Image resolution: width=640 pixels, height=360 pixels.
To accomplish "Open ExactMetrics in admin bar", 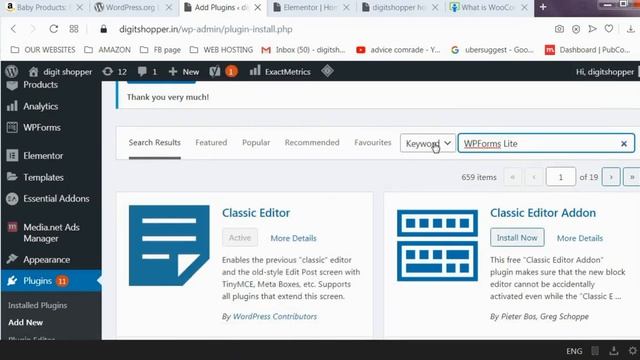I will pos(280,72).
